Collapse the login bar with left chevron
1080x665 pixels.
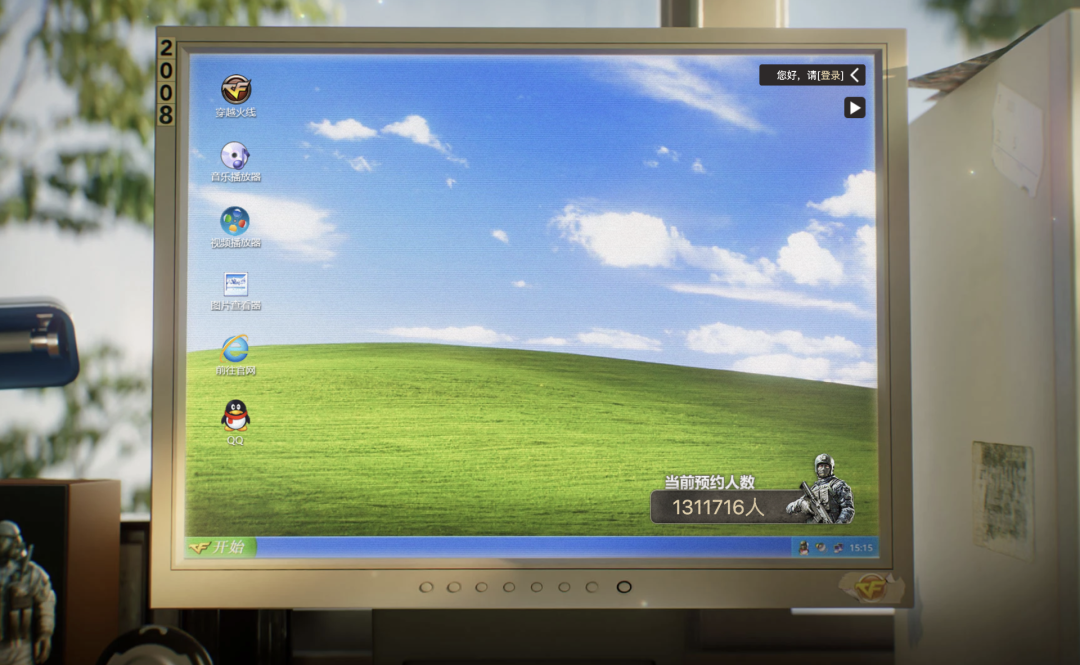[x=855, y=75]
